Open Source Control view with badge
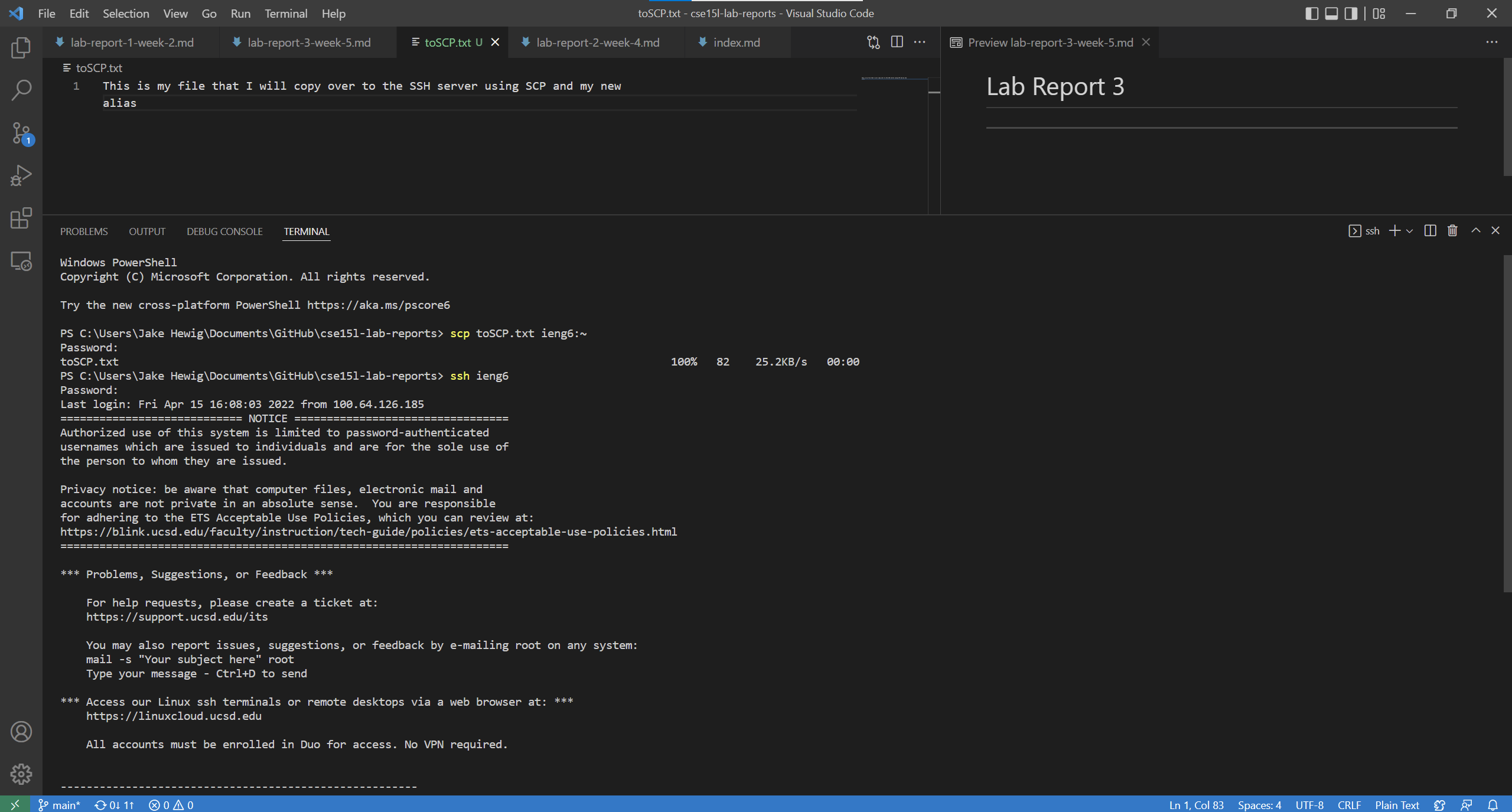 tap(21, 133)
